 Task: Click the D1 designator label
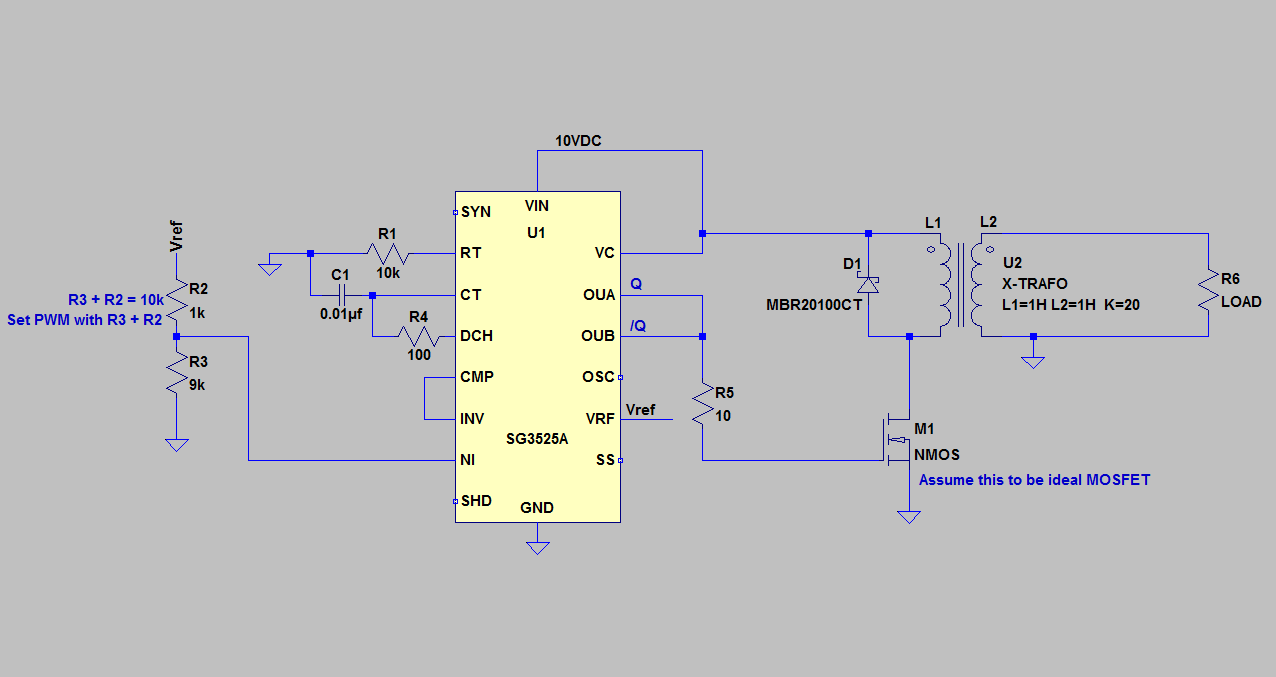[x=852, y=264]
